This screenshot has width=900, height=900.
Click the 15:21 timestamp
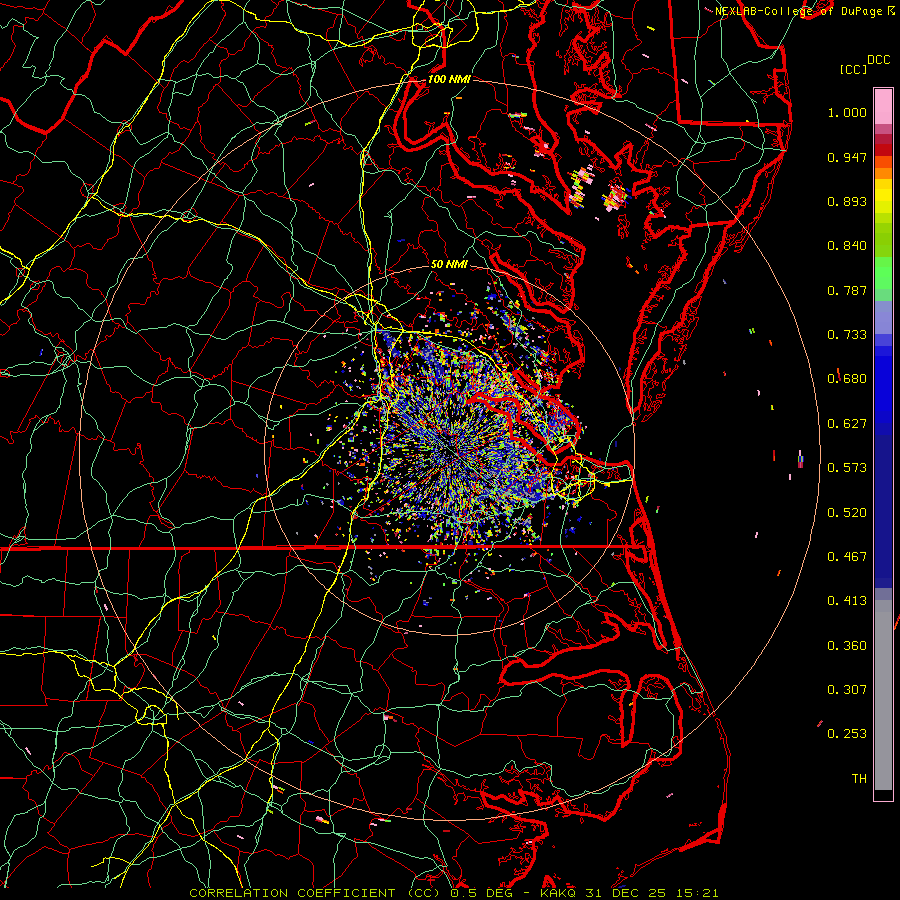pos(696,893)
